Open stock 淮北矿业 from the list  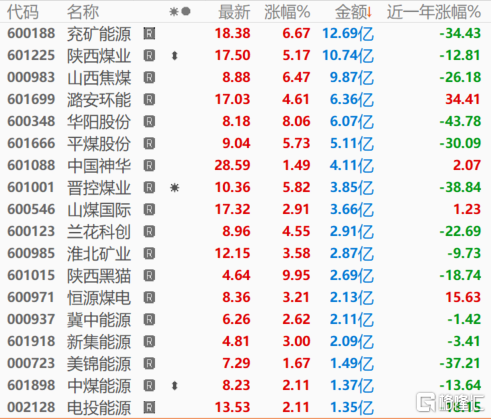click(x=99, y=254)
